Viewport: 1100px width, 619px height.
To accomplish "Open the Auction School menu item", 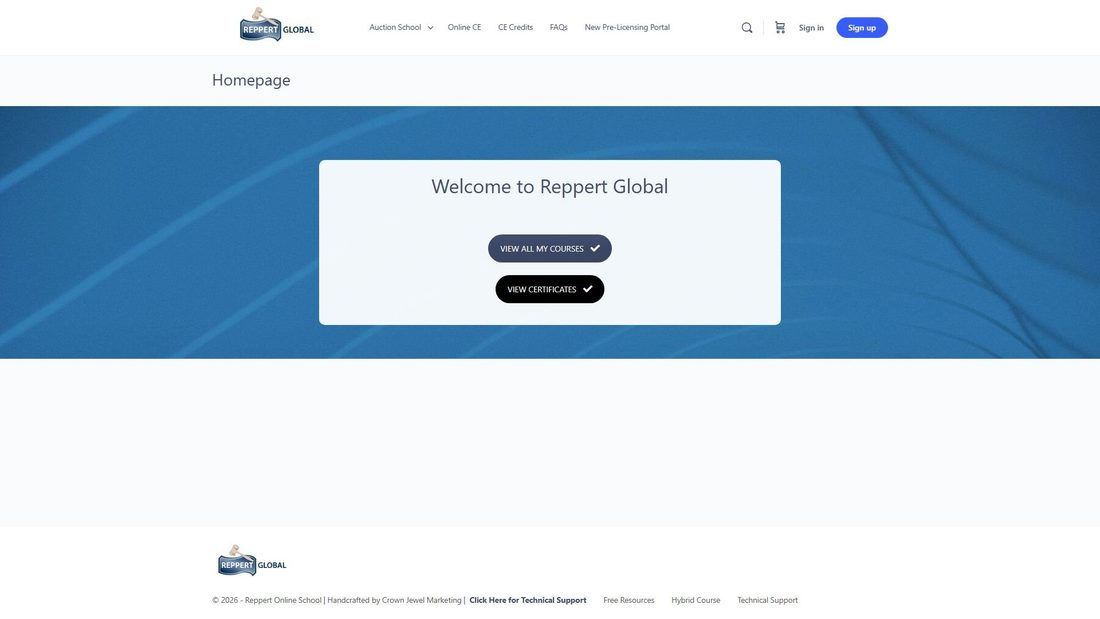I will (395, 27).
